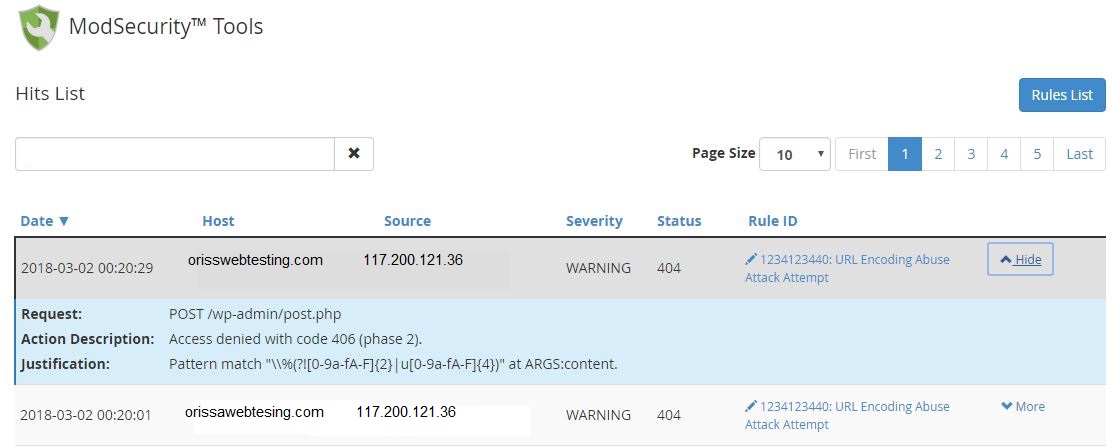1112x448 pixels.
Task: Collapse first hit with Hide button
Action: (1020, 259)
